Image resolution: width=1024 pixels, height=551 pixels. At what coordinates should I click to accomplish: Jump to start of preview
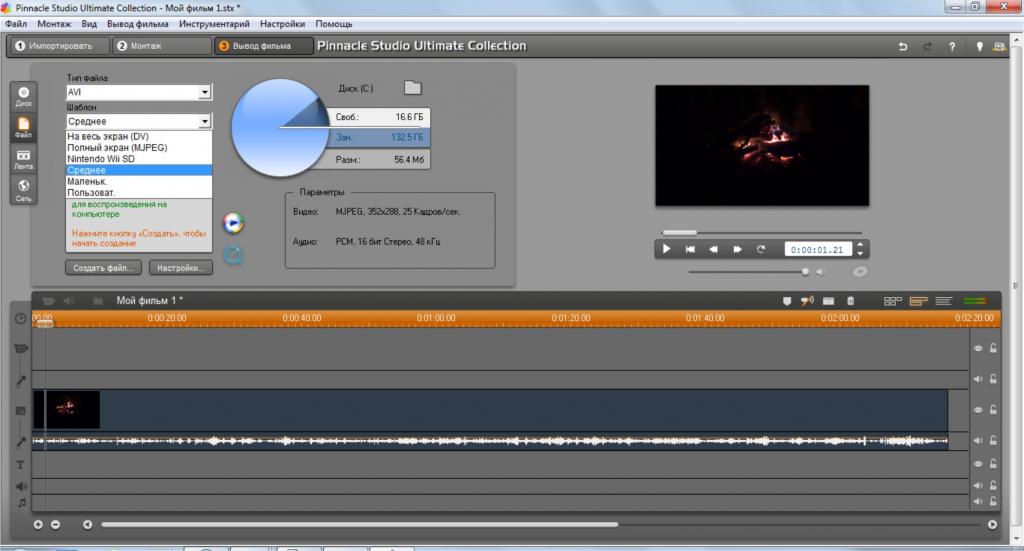(690, 249)
